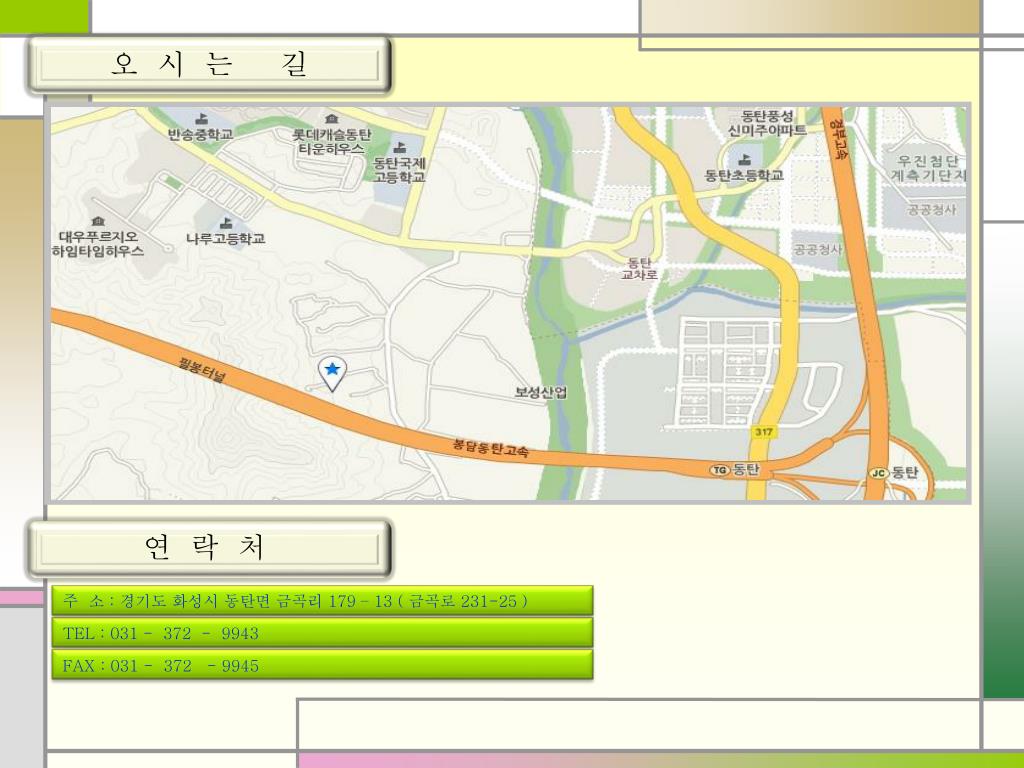Select the 오시는 길 heading banner

pyautogui.click(x=210, y=66)
